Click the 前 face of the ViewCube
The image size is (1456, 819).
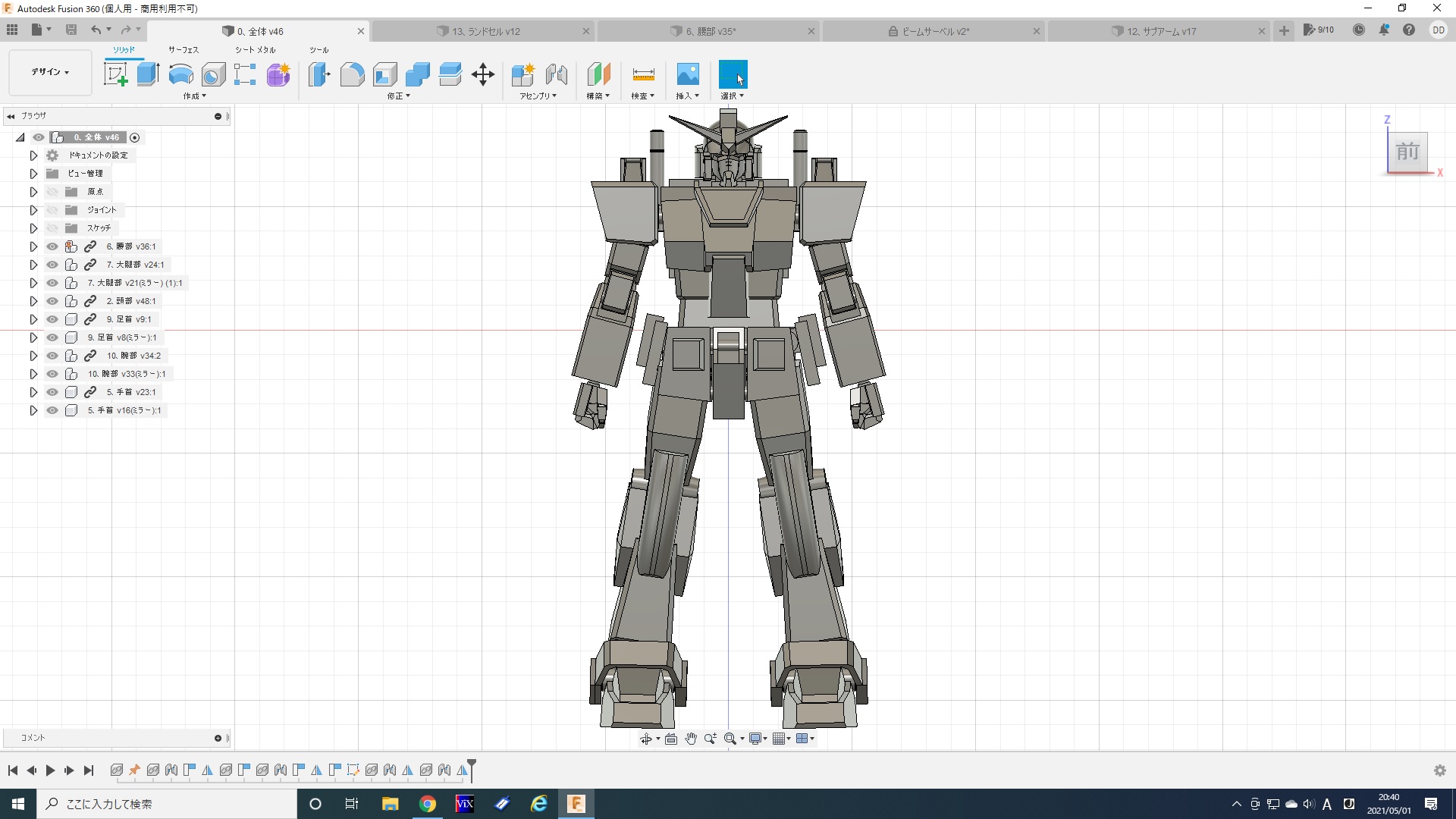[1407, 152]
